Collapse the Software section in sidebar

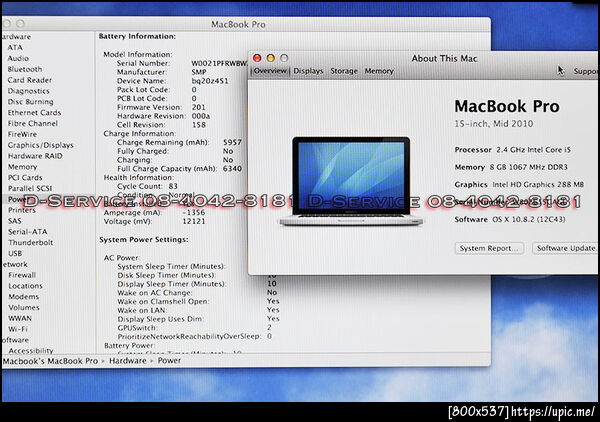pyautogui.click(x=15, y=340)
